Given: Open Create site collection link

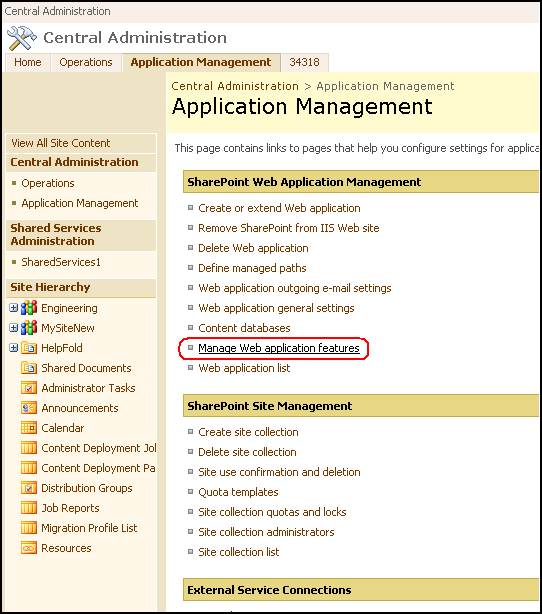Looking at the screenshot, I should coord(248,432).
